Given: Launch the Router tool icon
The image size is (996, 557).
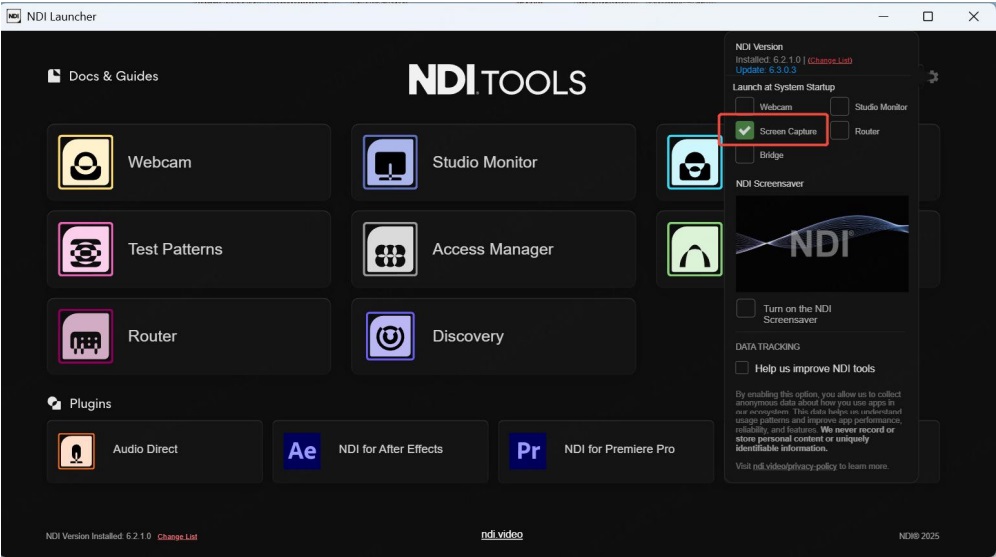Looking at the screenshot, I should point(86,336).
